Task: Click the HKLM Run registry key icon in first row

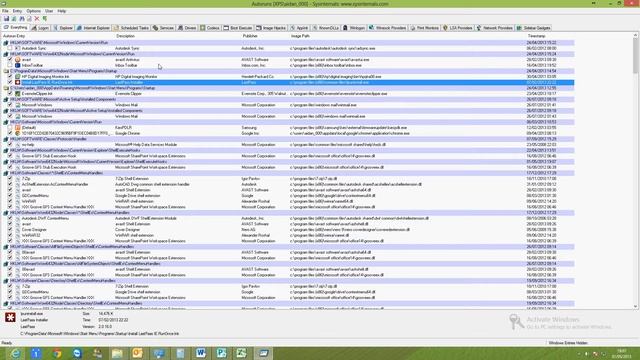Action: point(6,42)
